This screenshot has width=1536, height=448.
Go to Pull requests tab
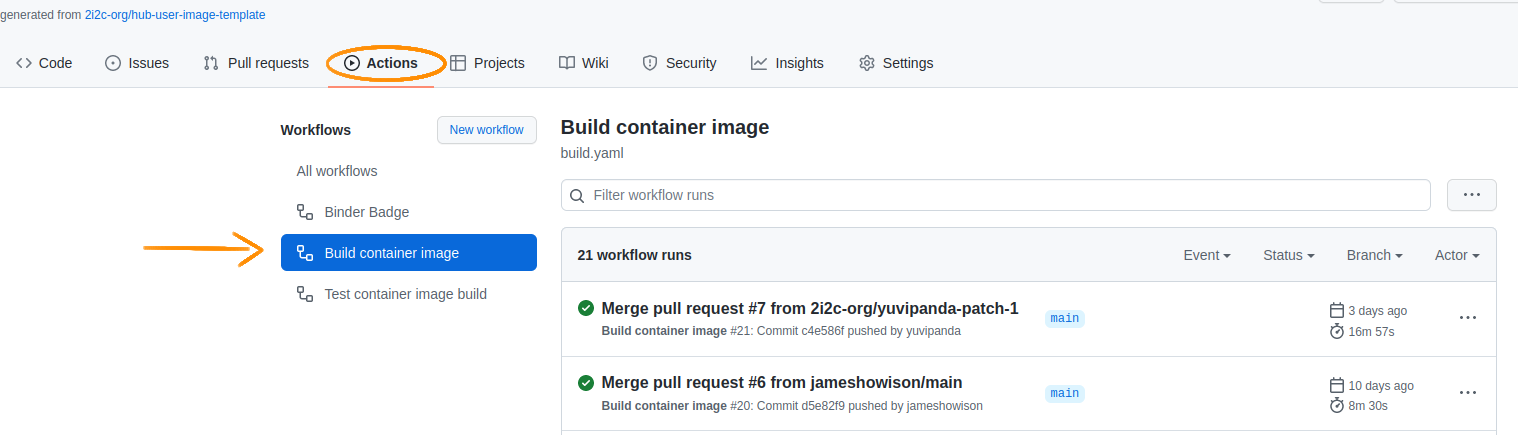(x=256, y=63)
